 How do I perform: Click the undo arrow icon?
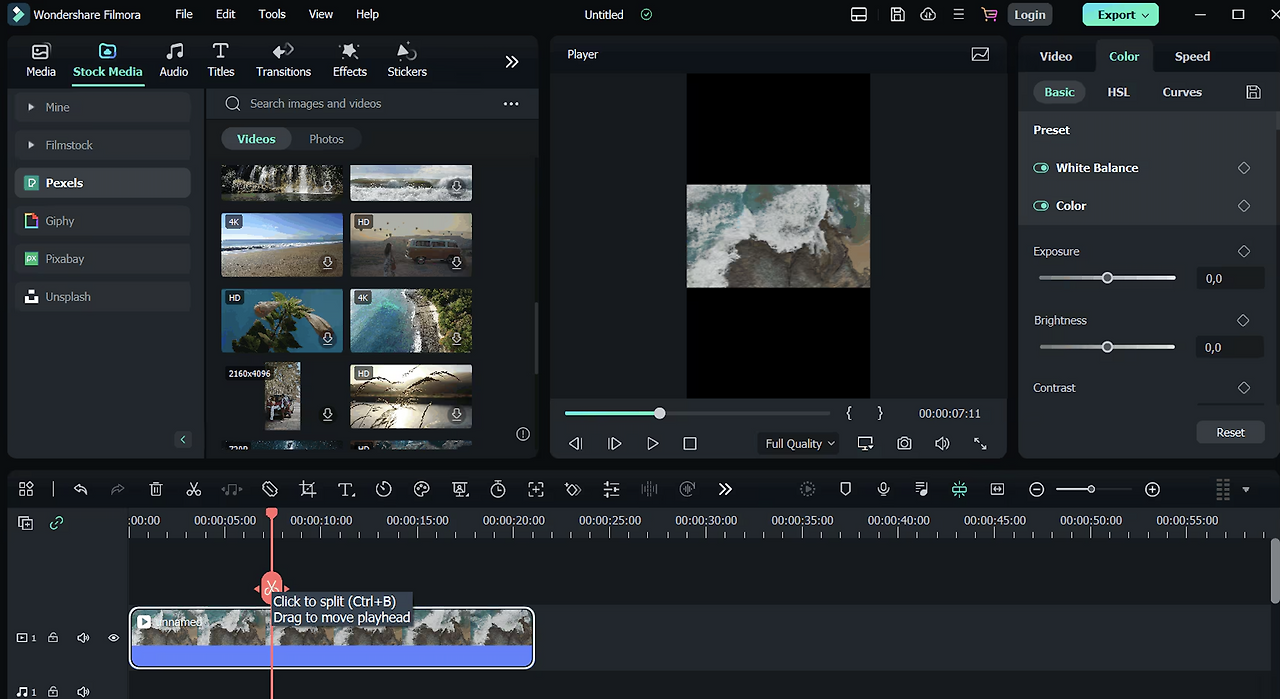tap(81, 489)
